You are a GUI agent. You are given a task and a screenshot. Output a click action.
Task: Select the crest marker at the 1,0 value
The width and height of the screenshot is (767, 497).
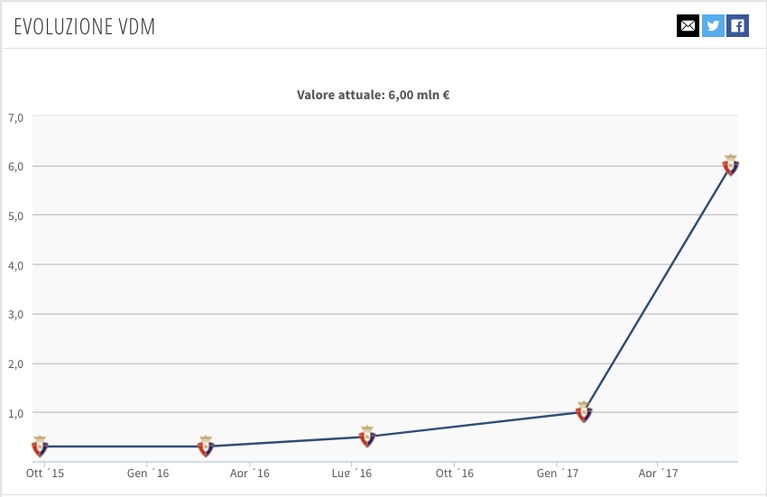[x=584, y=412]
